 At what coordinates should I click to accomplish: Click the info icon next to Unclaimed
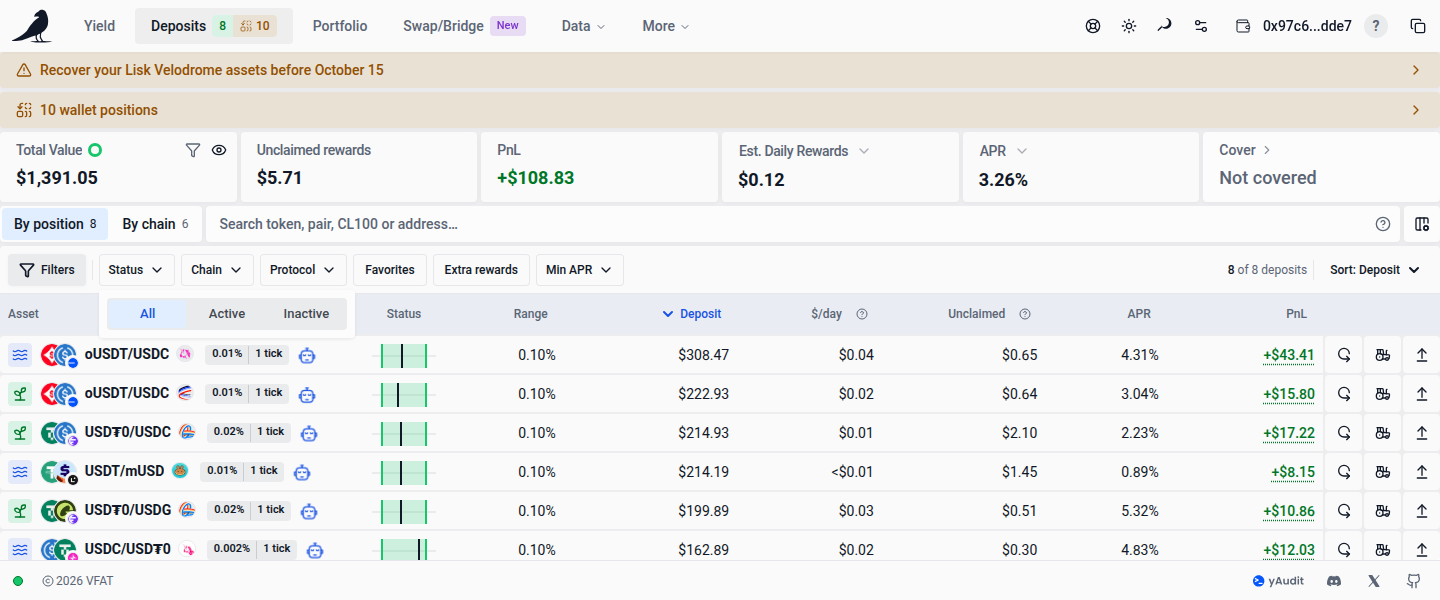pos(1025,314)
